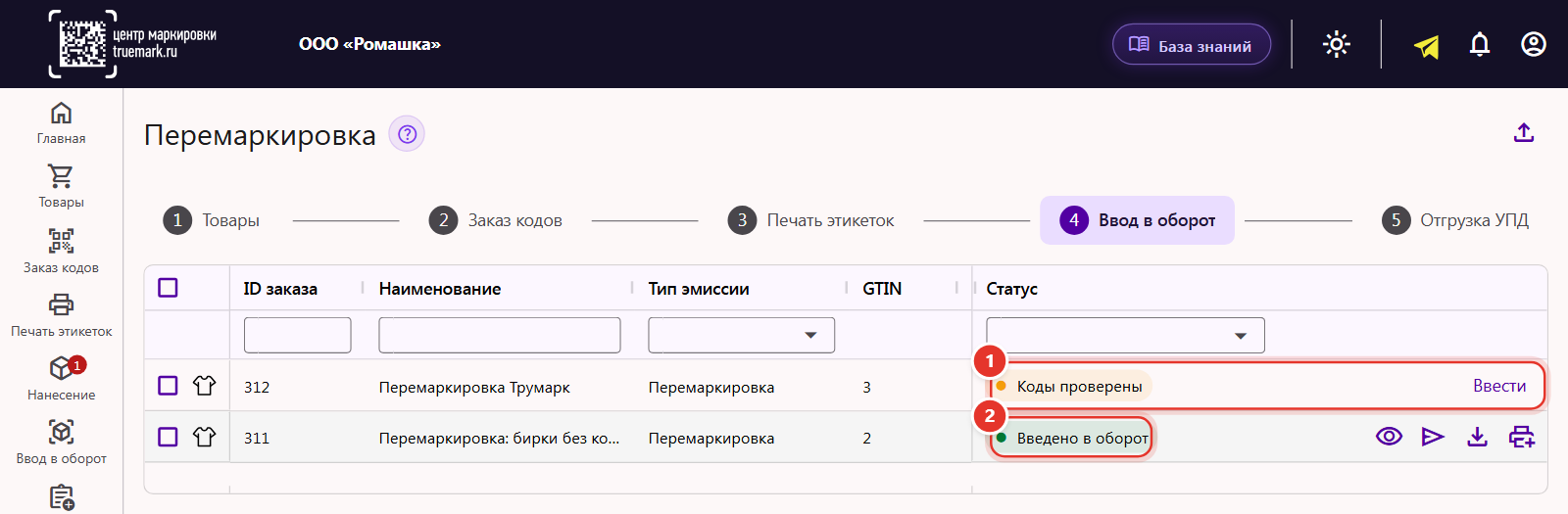Tick the checkbox for order 311

coord(168,437)
